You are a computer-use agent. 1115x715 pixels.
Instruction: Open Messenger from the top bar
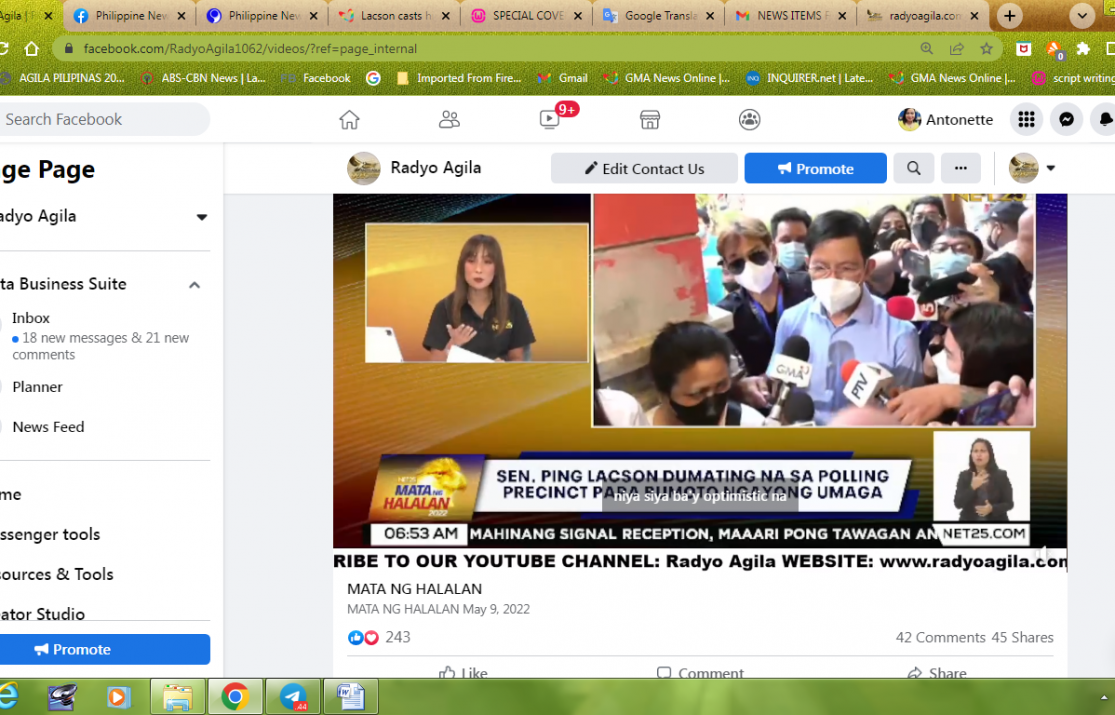1067,120
